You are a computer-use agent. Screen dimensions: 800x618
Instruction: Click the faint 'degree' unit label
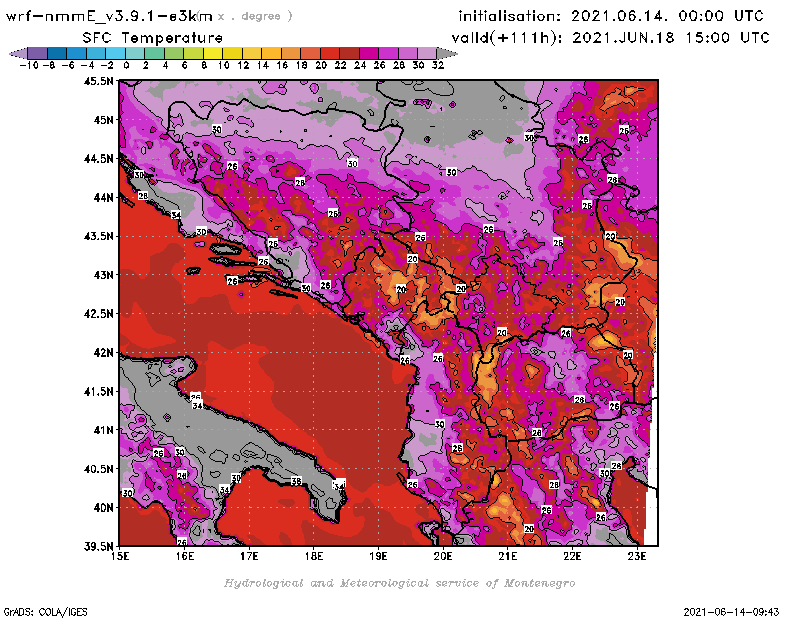261,16
